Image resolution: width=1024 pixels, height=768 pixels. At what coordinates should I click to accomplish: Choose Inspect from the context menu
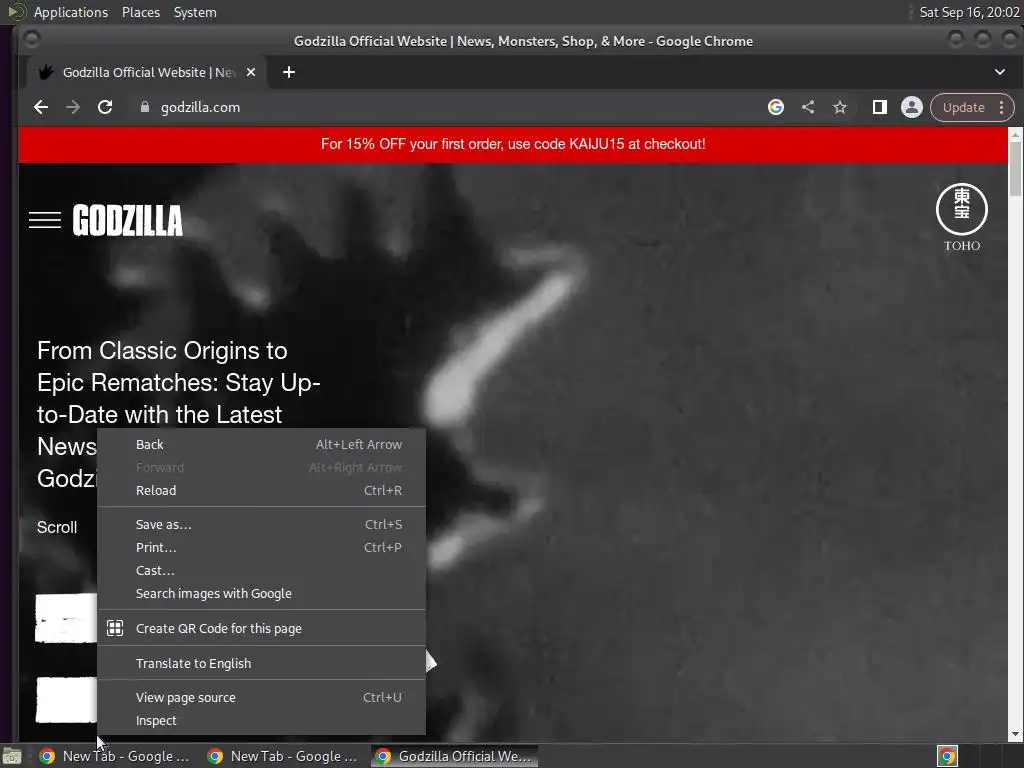(261, 720)
